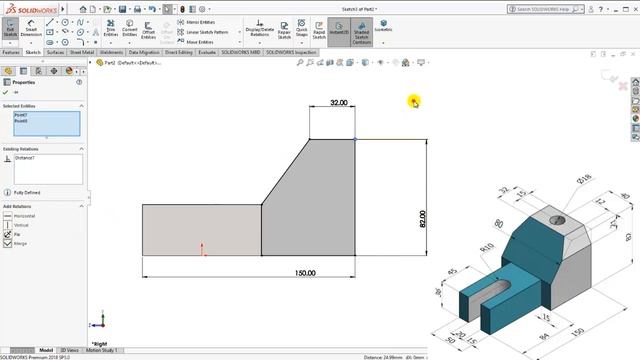The height and width of the screenshot is (360, 640).
Task: Select the 82.00 dimension text
Action: [422, 219]
